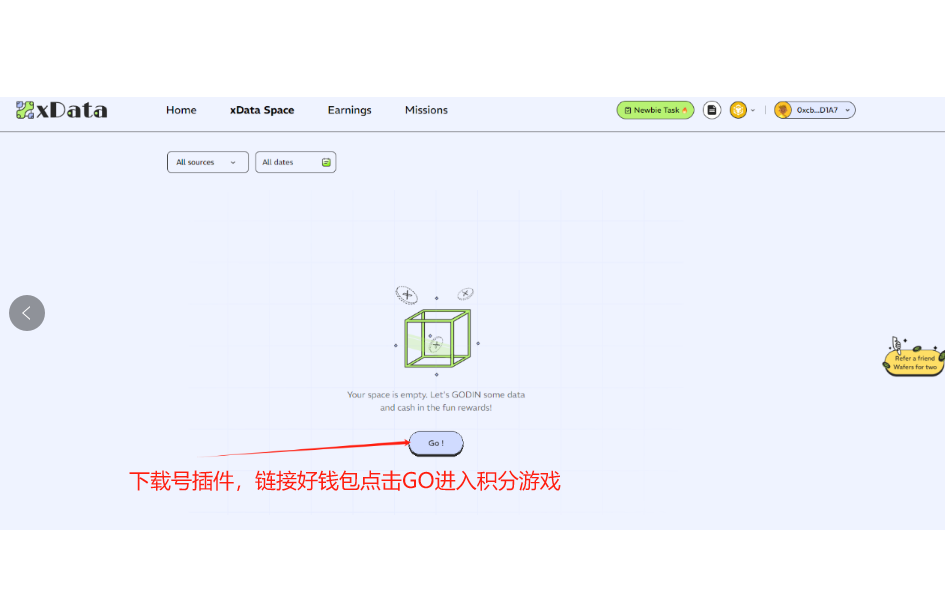
Task: Click the checklist icon inside Newbie Task badge
Action: coord(628,110)
